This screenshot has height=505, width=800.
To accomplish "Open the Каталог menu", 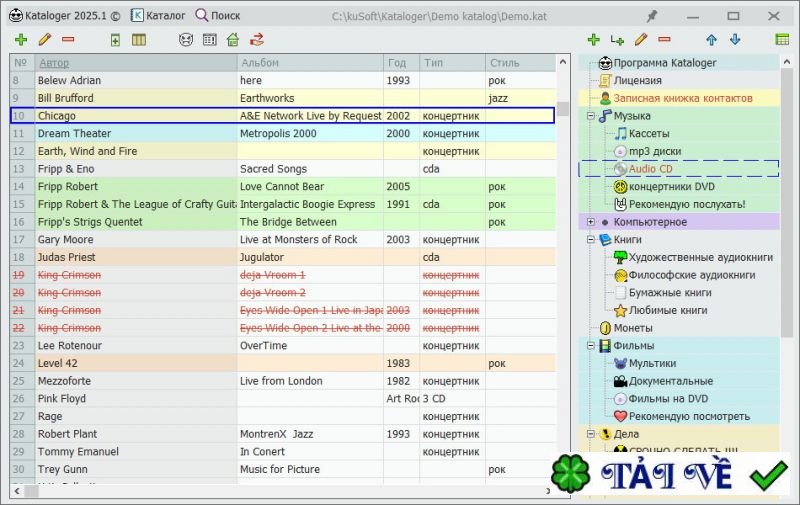I will 159,16.
